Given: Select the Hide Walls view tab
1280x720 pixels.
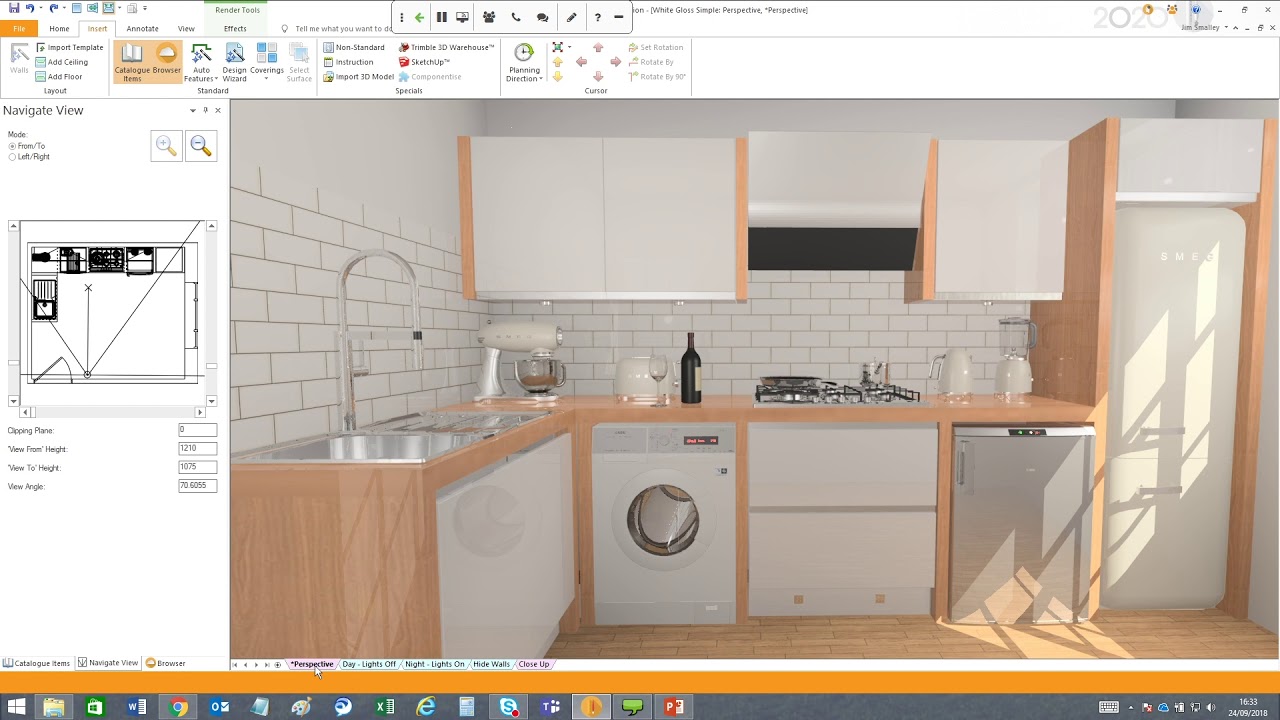Looking at the screenshot, I should [491, 664].
